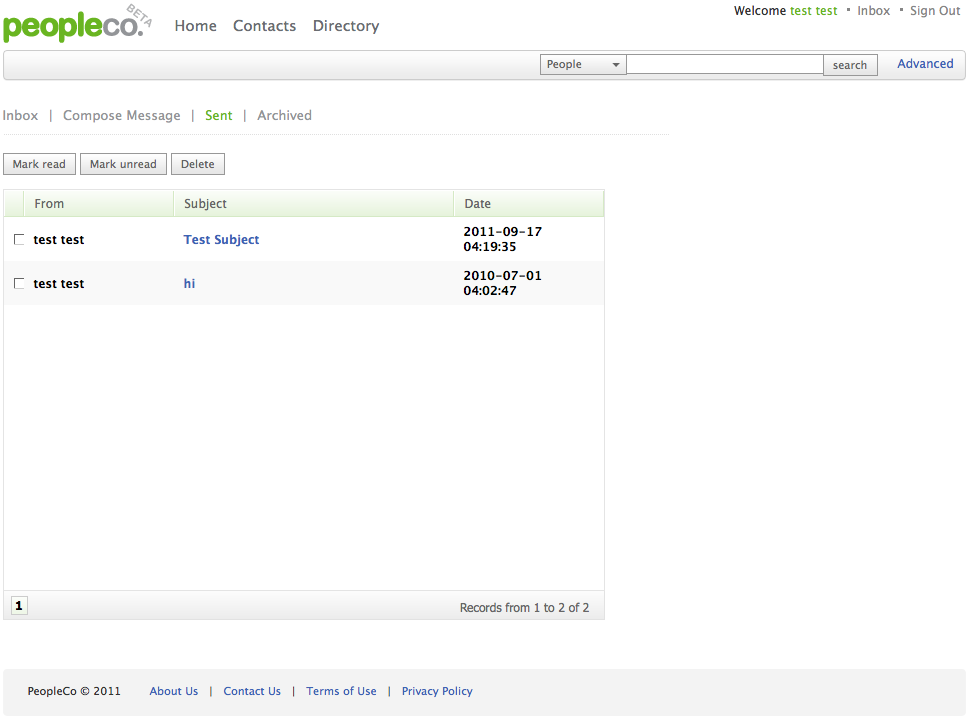Go to the Home menu
980x721 pixels.
(195, 26)
